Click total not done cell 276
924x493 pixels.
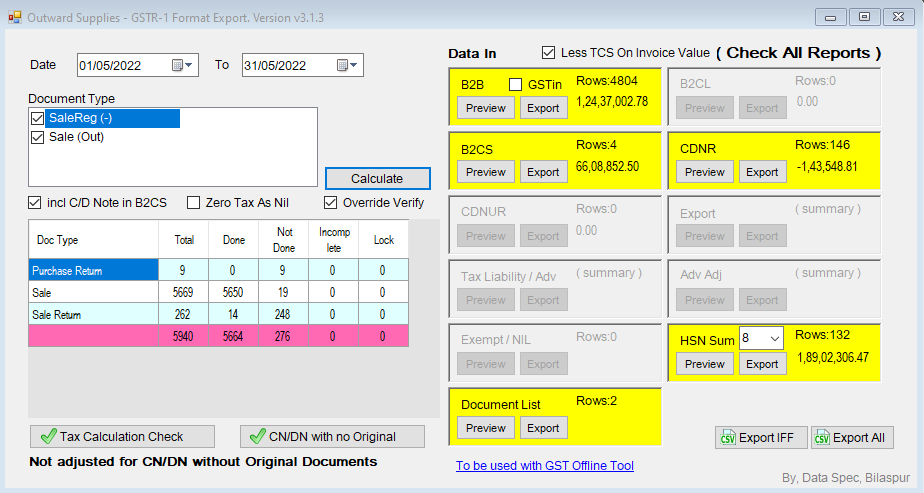tap(283, 336)
